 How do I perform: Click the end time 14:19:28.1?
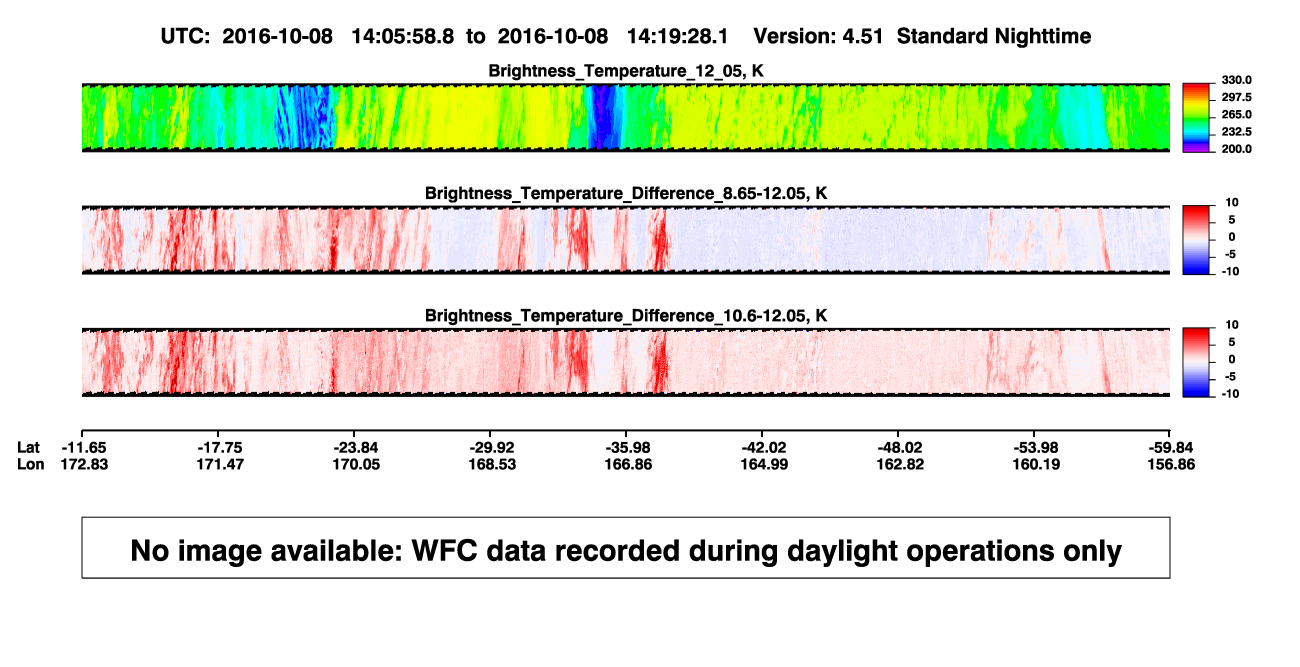tap(677, 36)
